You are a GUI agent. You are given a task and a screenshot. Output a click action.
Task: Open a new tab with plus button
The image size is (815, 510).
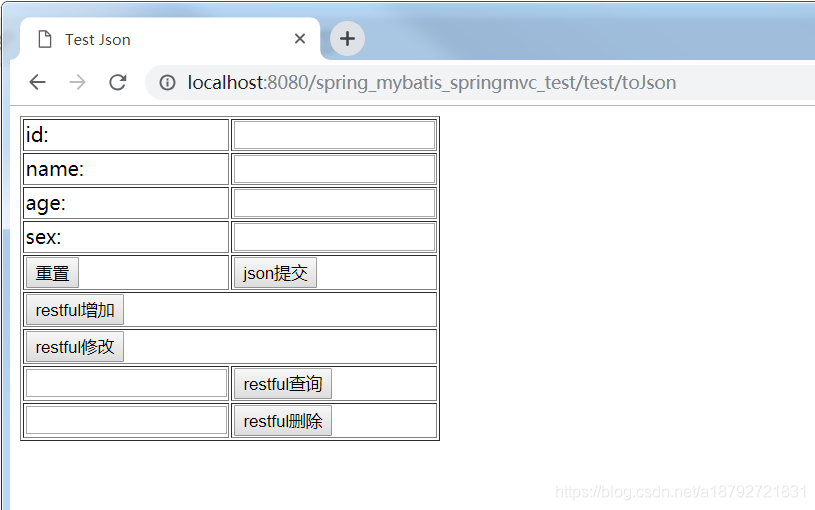click(347, 38)
